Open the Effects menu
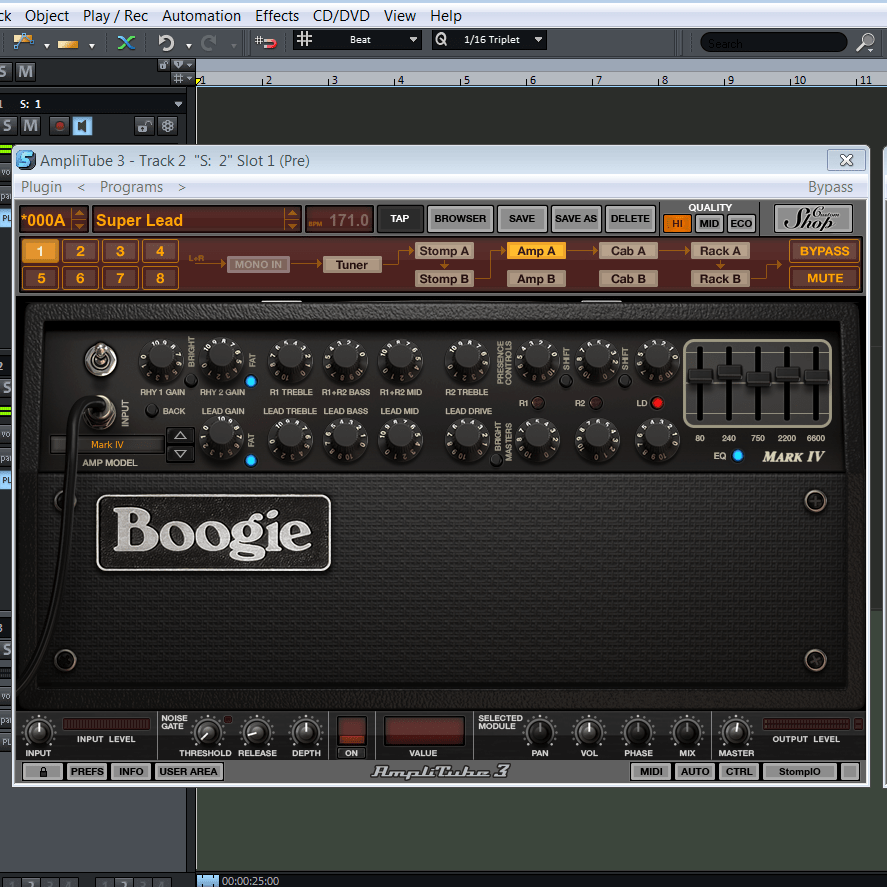 click(277, 15)
